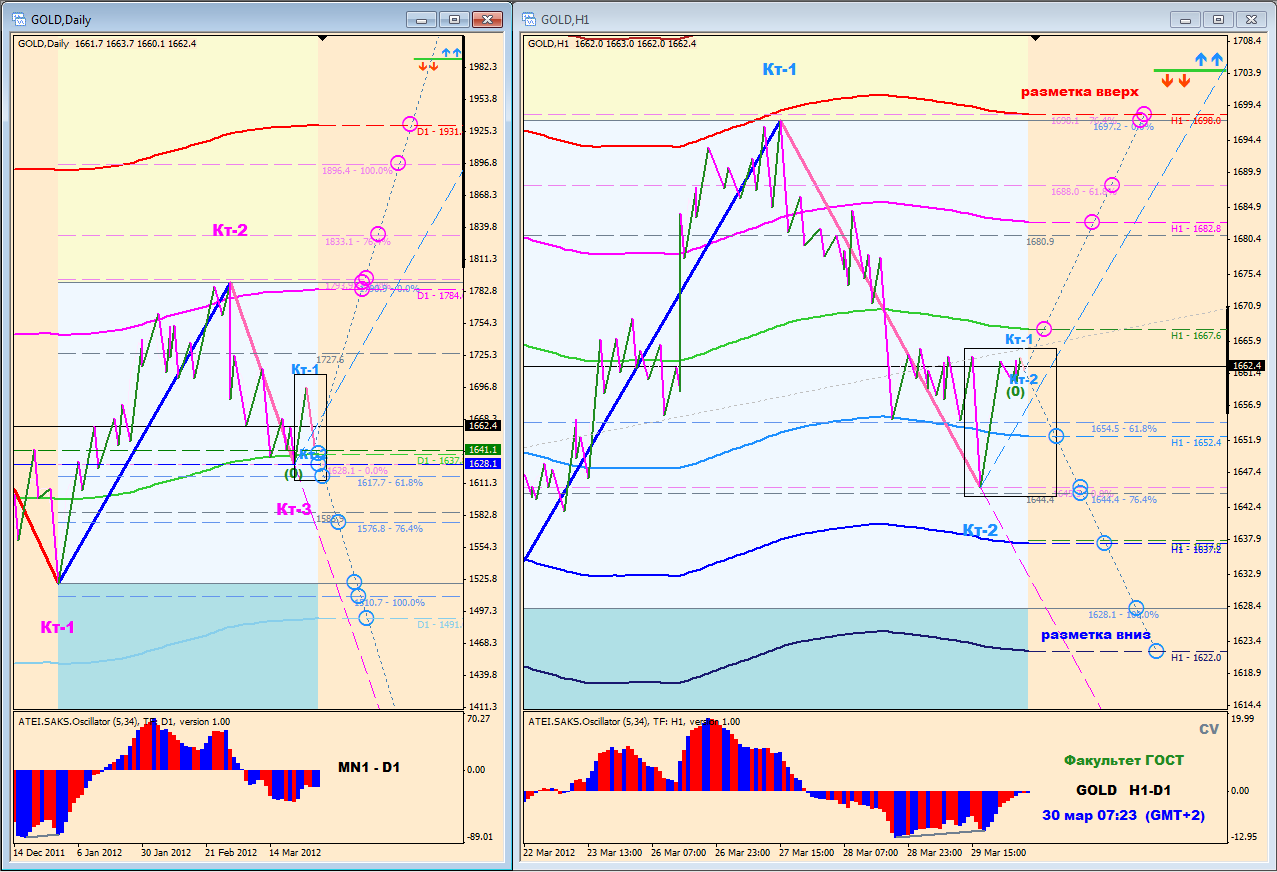Viewport: 1277px width, 872px height.
Task: Click the 1708.4 value on H1 price axis
Action: coord(1247,41)
